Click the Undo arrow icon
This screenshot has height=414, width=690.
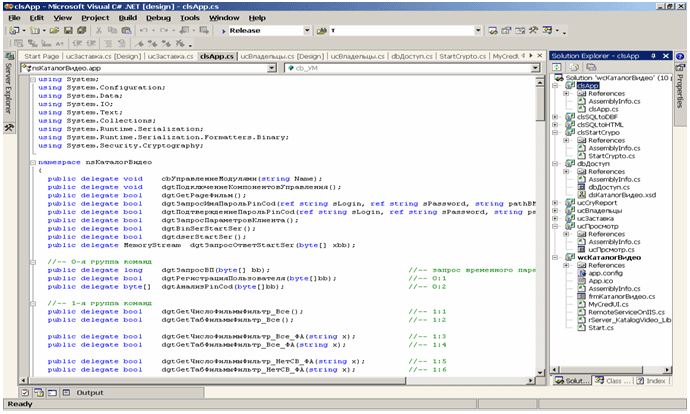tap(143, 30)
